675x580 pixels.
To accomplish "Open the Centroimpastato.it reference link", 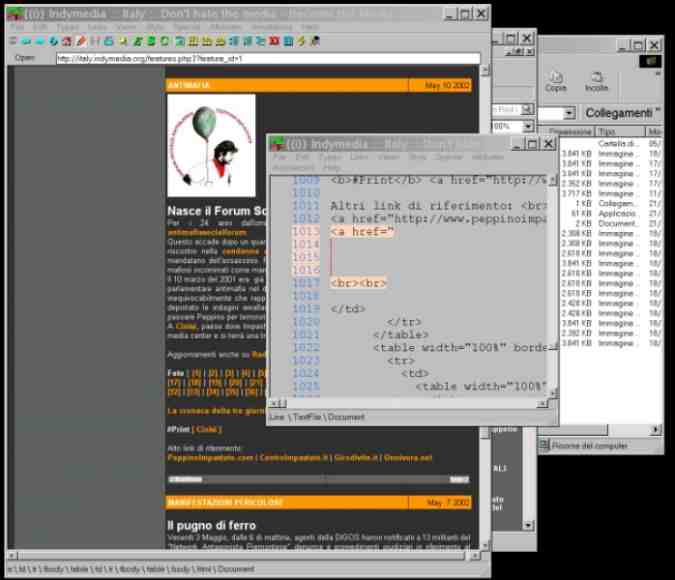I will pyautogui.click(x=294, y=458).
